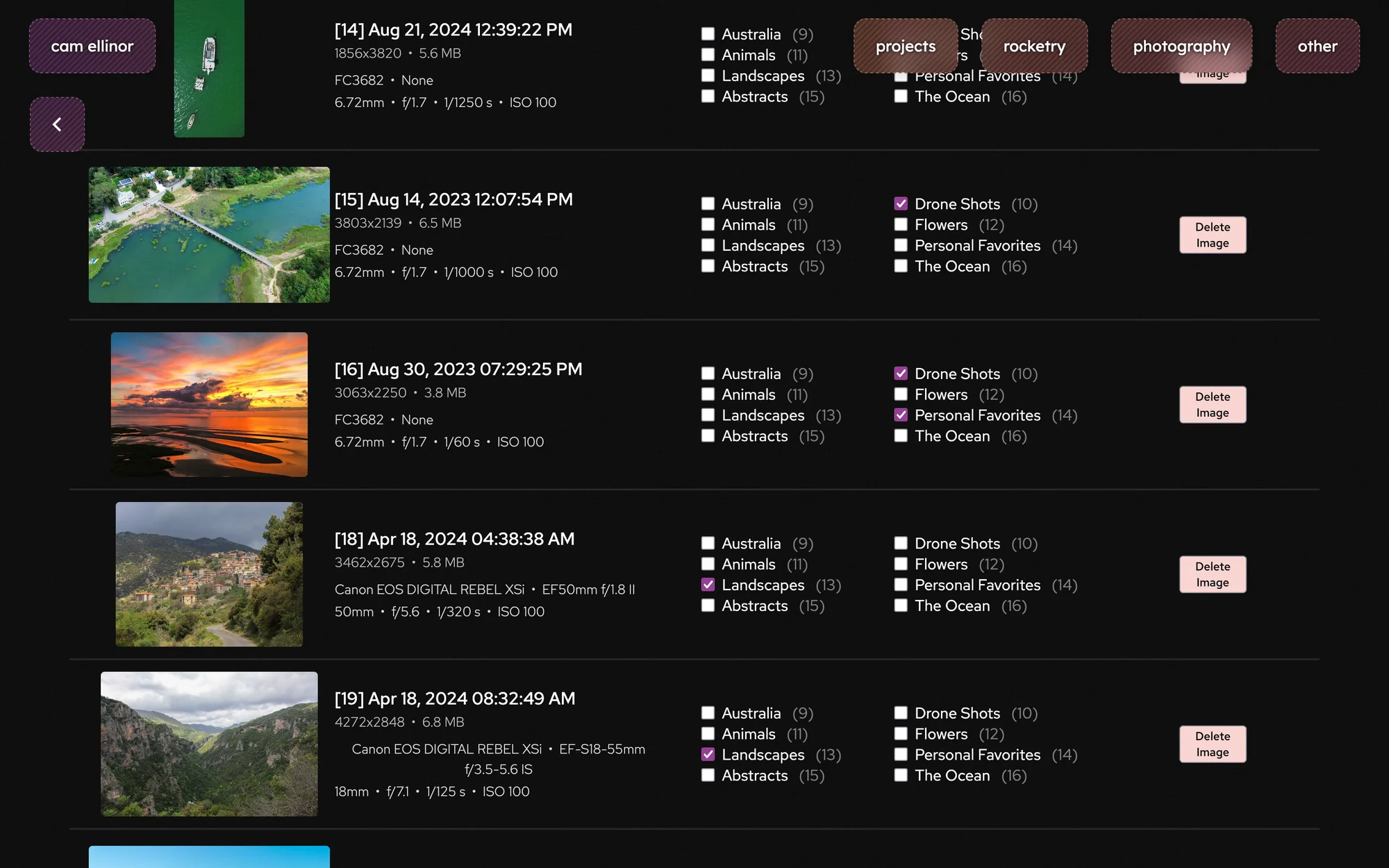1389x868 pixels.
Task: Check Flowers for image 19
Action: [x=901, y=734]
